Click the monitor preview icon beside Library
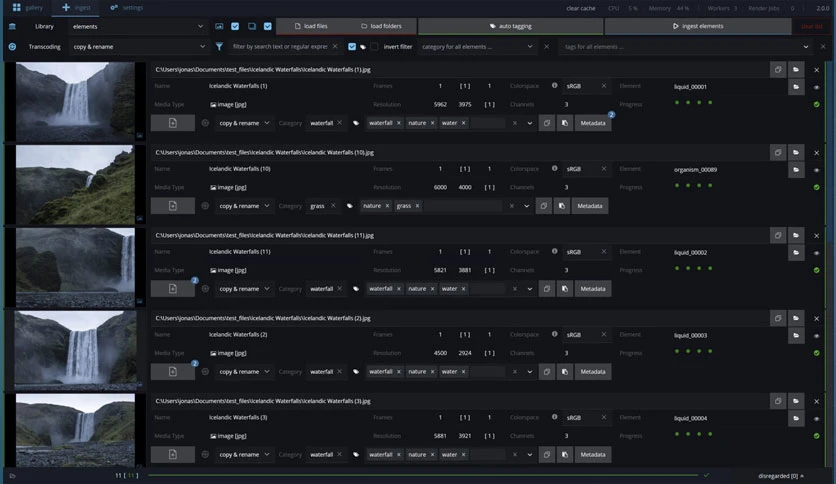The height and width of the screenshot is (484, 836). click(x=252, y=26)
